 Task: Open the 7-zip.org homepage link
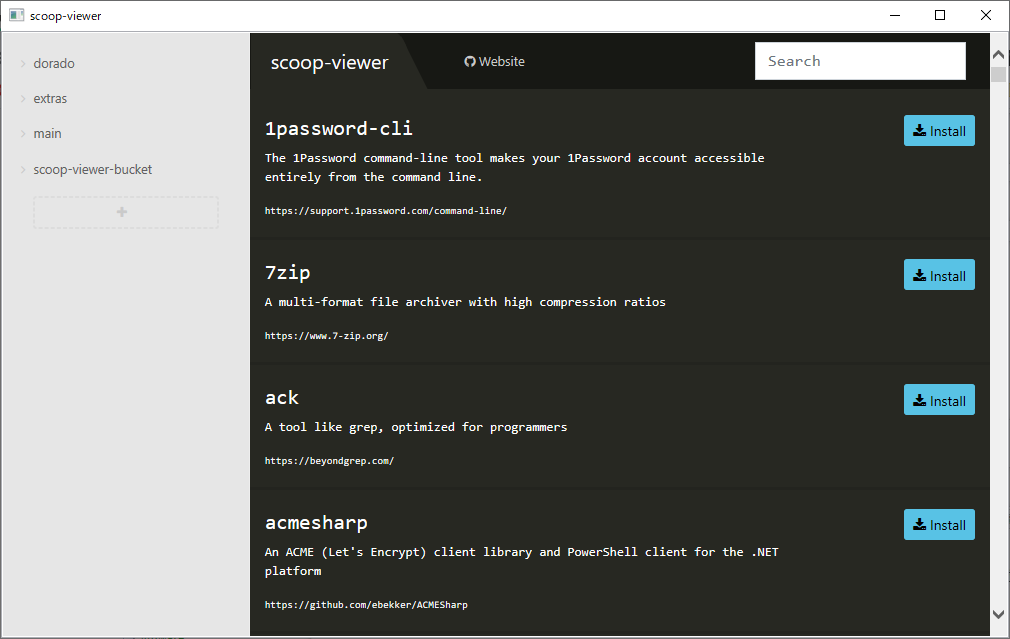point(326,336)
